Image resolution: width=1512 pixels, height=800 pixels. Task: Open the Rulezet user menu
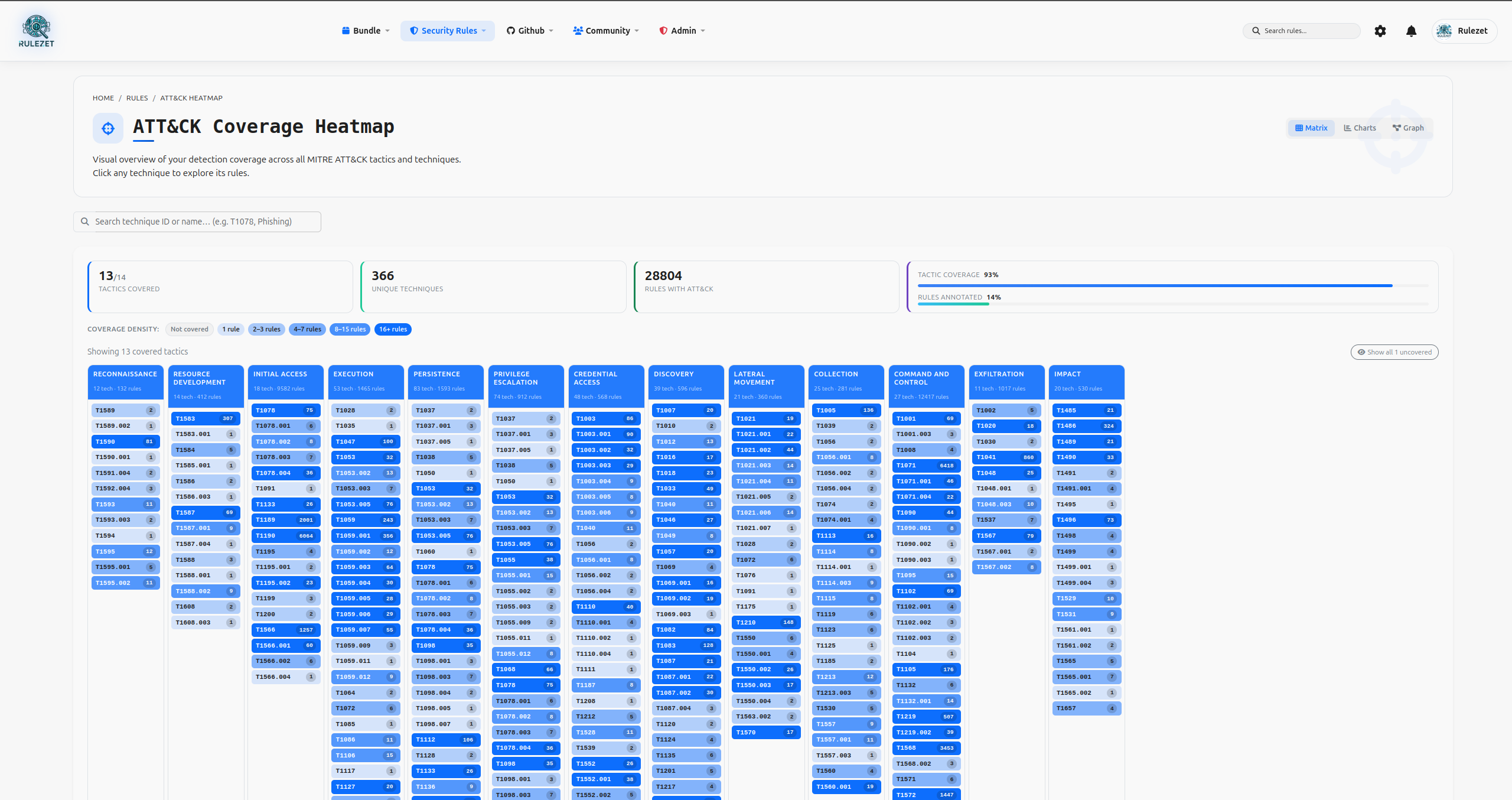click(x=1464, y=31)
